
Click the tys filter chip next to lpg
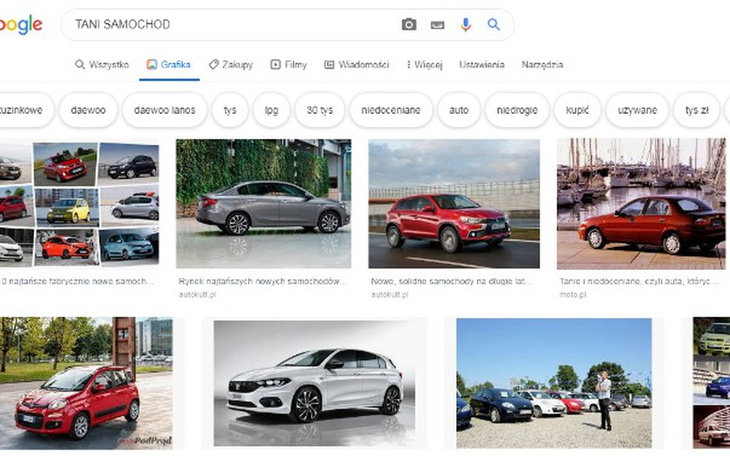230,110
